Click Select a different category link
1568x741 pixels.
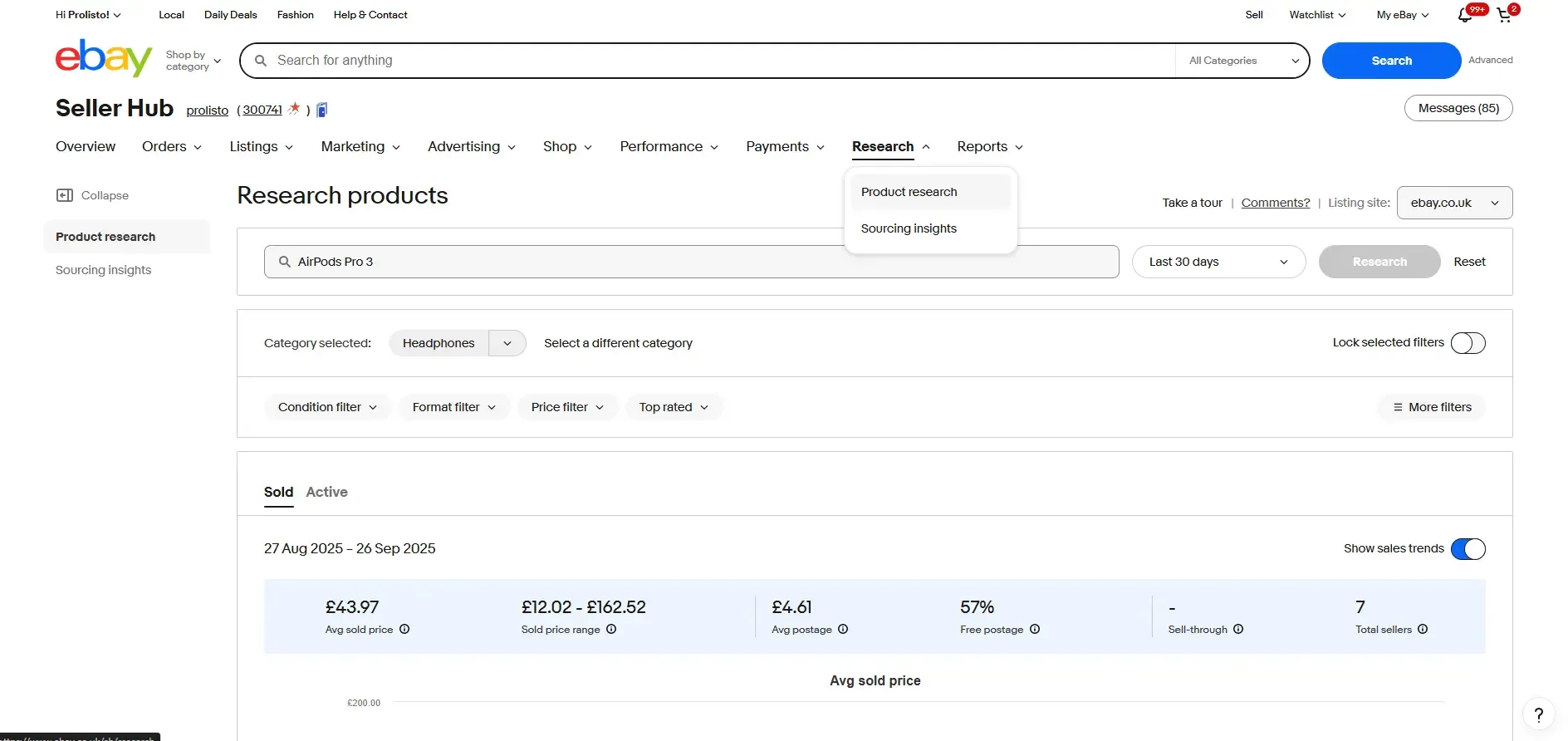click(618, 343)
